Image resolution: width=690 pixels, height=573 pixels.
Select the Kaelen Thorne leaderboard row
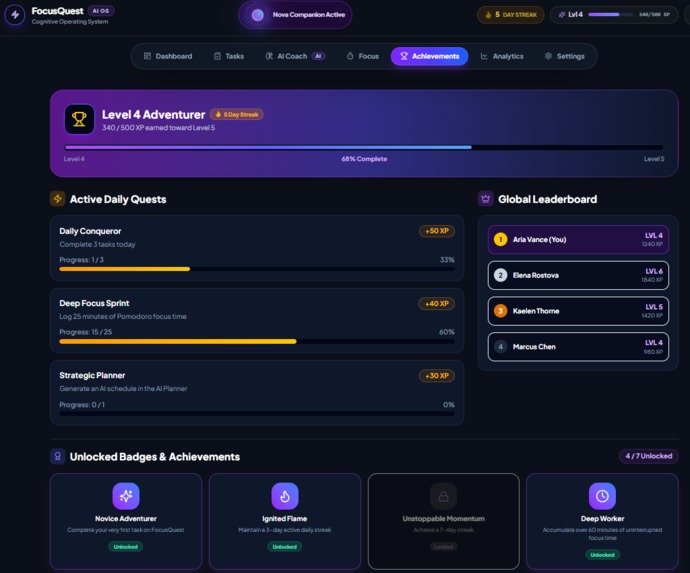[578, 311]
